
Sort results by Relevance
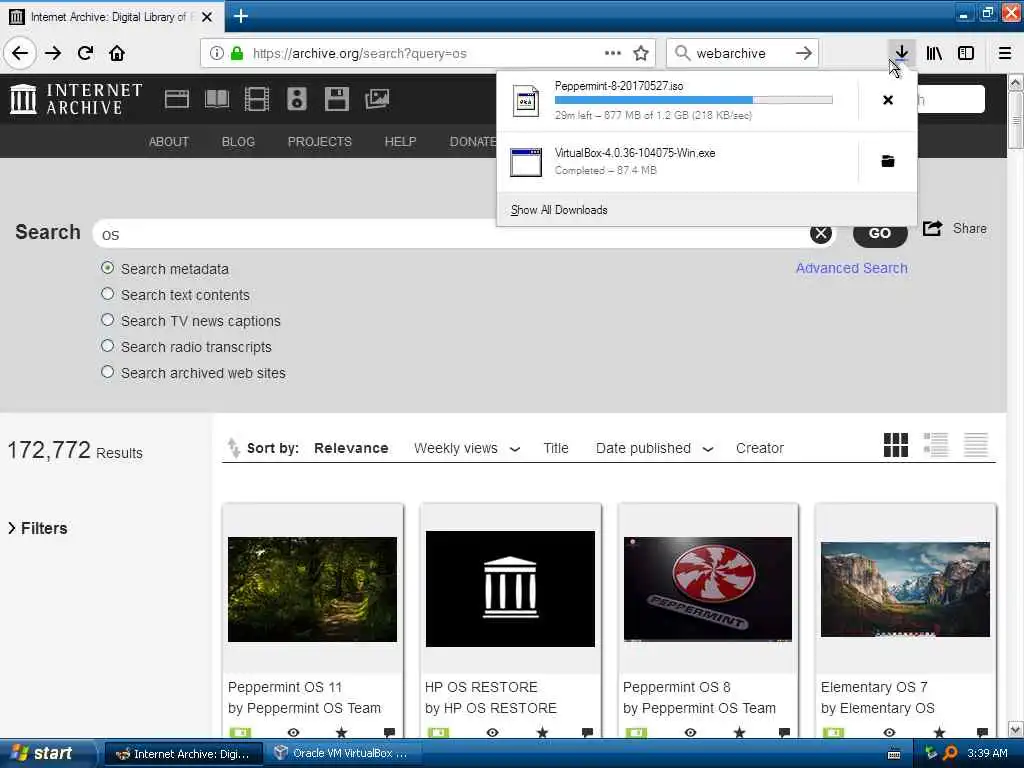(351, 448)
